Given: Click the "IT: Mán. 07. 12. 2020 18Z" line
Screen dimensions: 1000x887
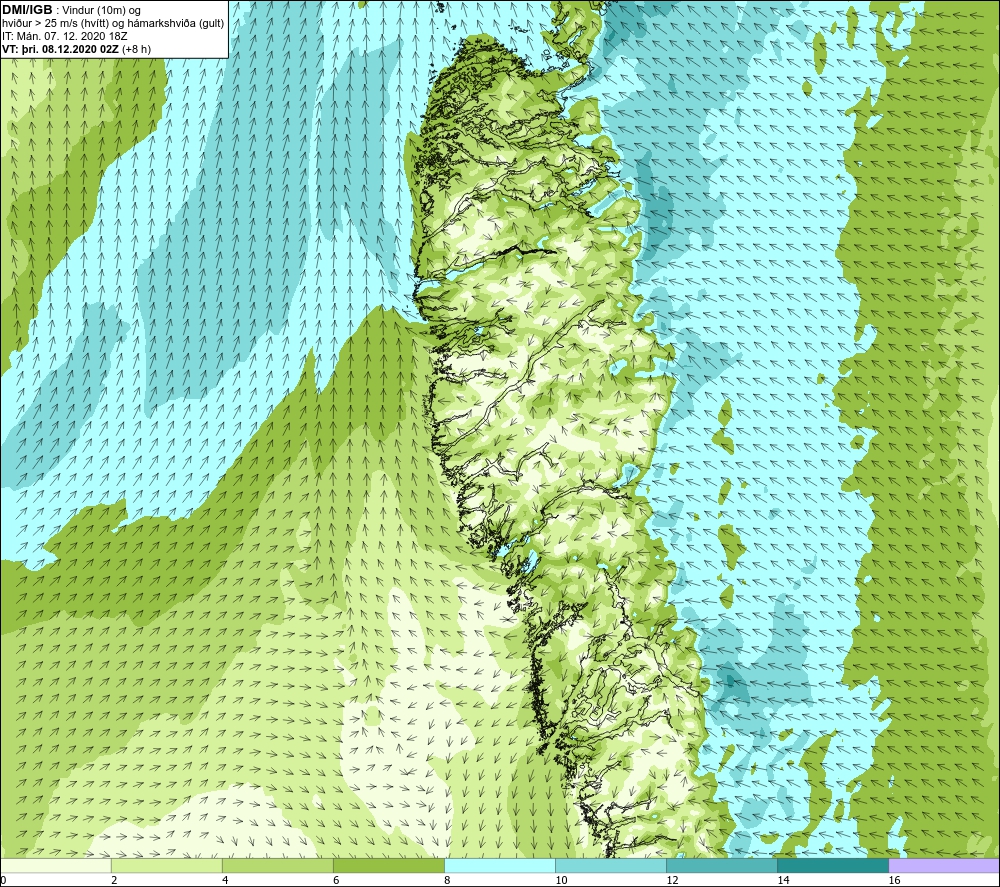Looking at the screenshot, I should click(x=64, y=36).
